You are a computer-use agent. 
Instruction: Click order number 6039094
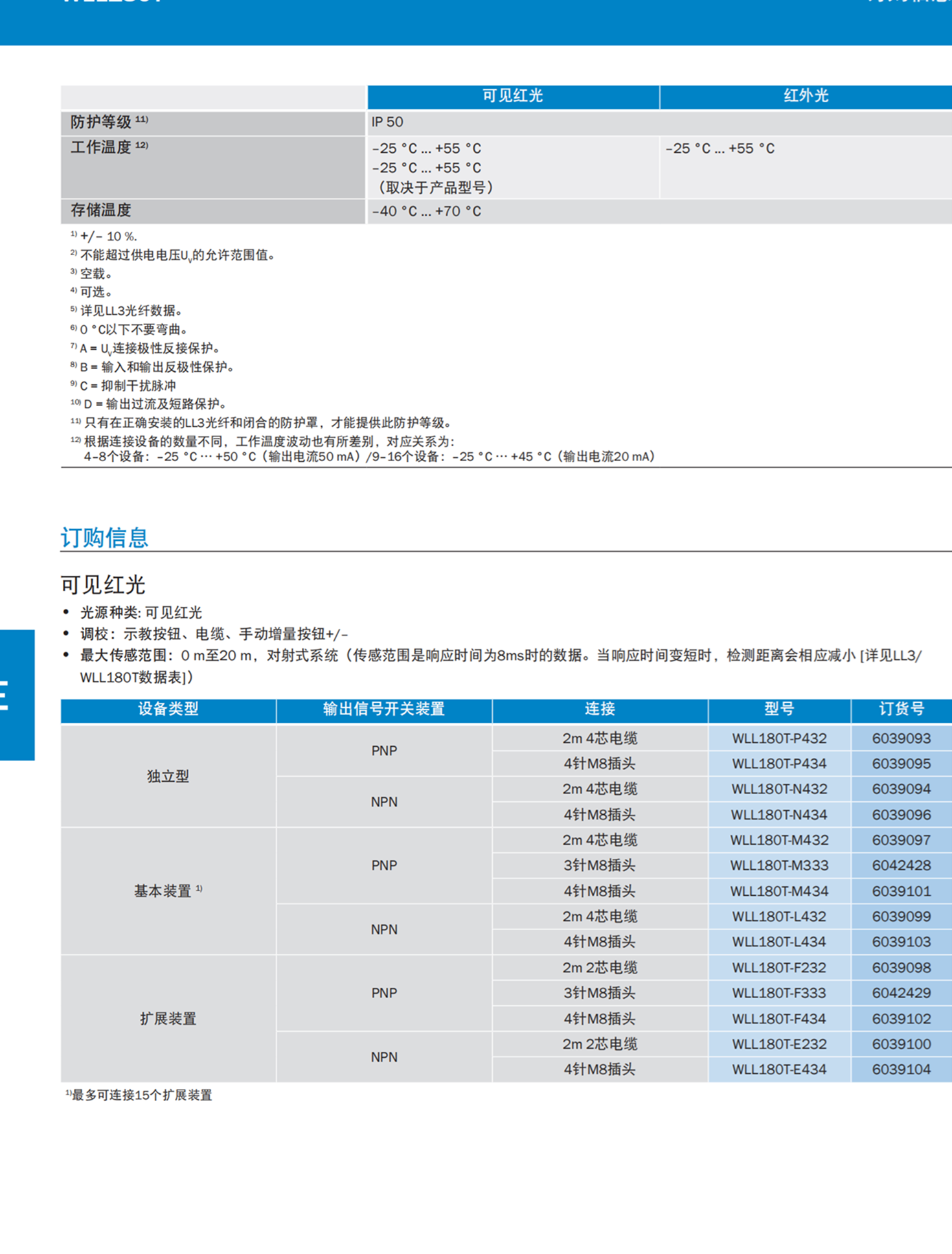pos(901,789)
